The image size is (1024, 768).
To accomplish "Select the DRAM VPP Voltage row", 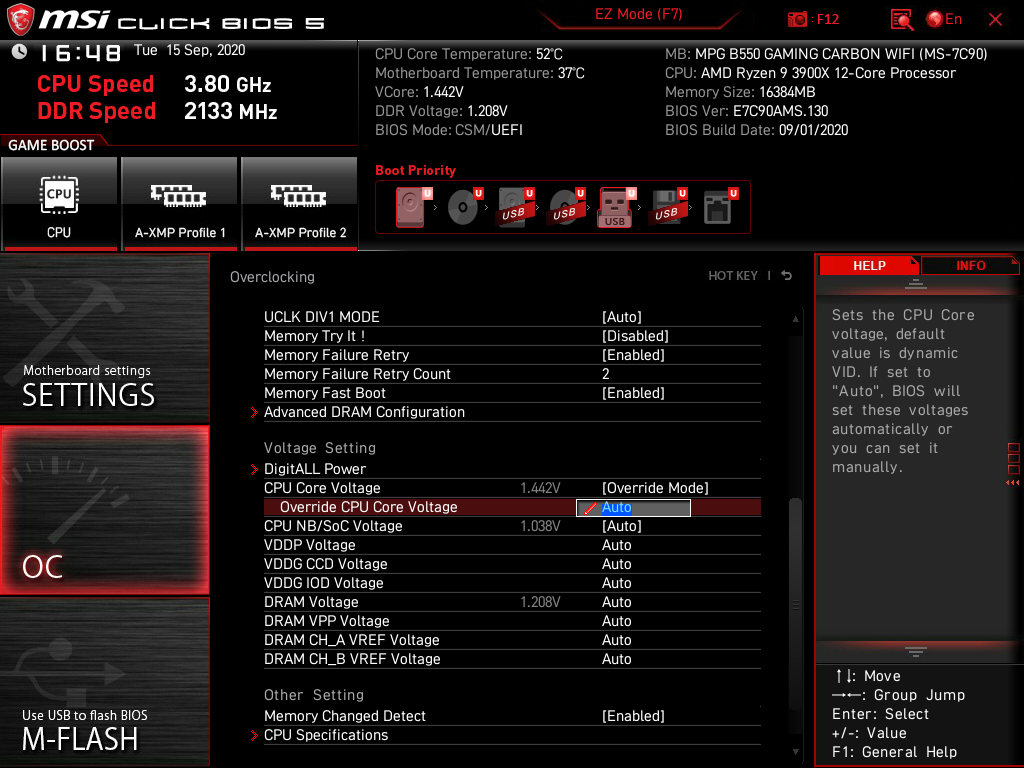I will 512,620.
